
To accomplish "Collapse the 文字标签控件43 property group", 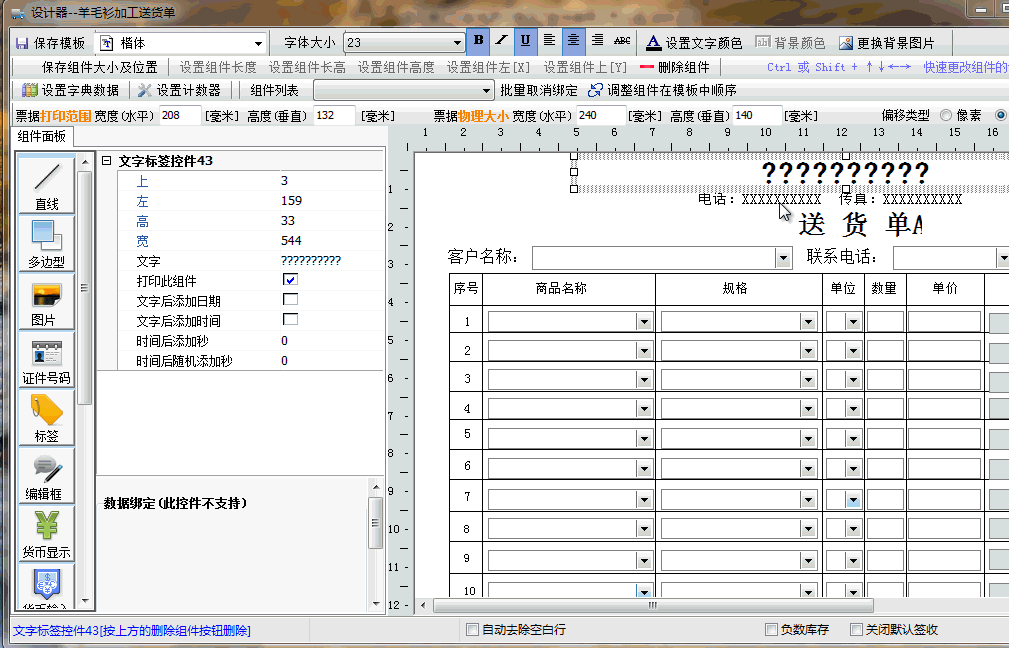I will pos(106,161).
